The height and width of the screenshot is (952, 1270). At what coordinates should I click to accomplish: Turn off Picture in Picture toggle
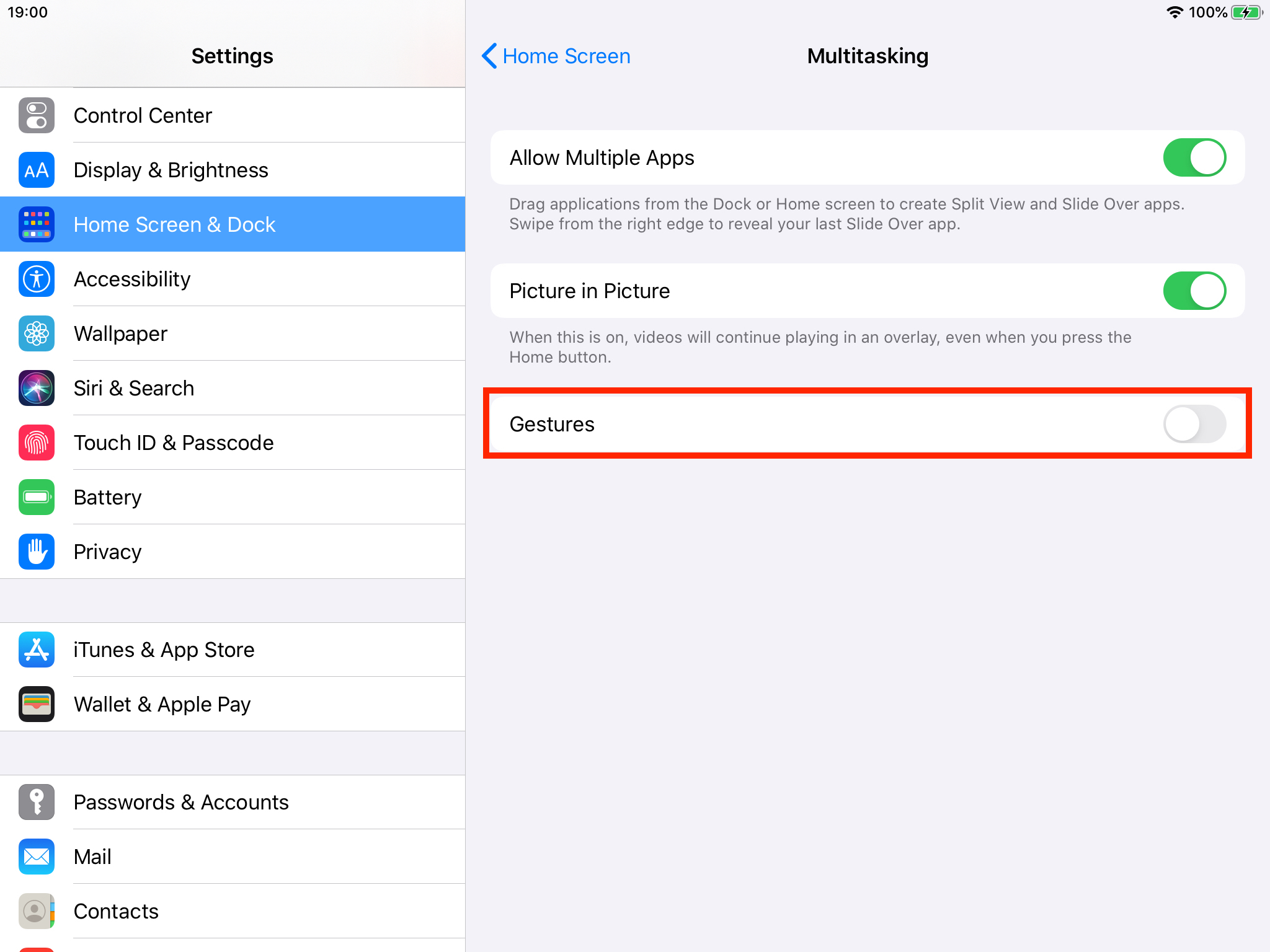click(x=1194, y=291)
